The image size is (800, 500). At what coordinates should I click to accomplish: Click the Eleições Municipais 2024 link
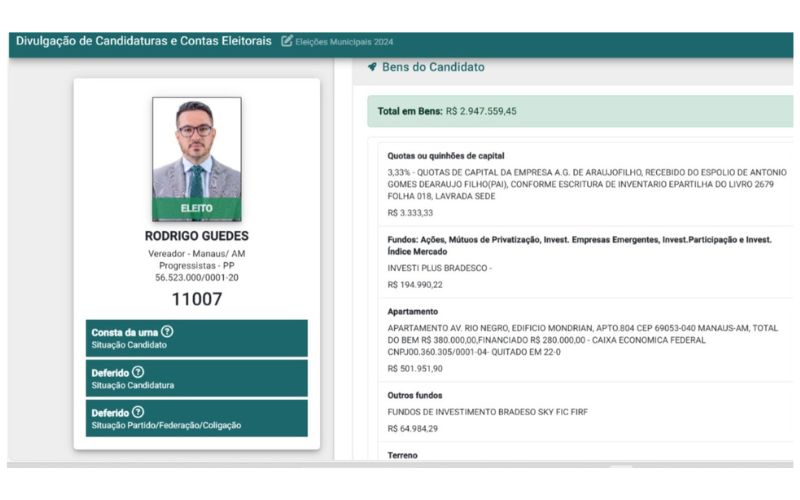(344, 42)
